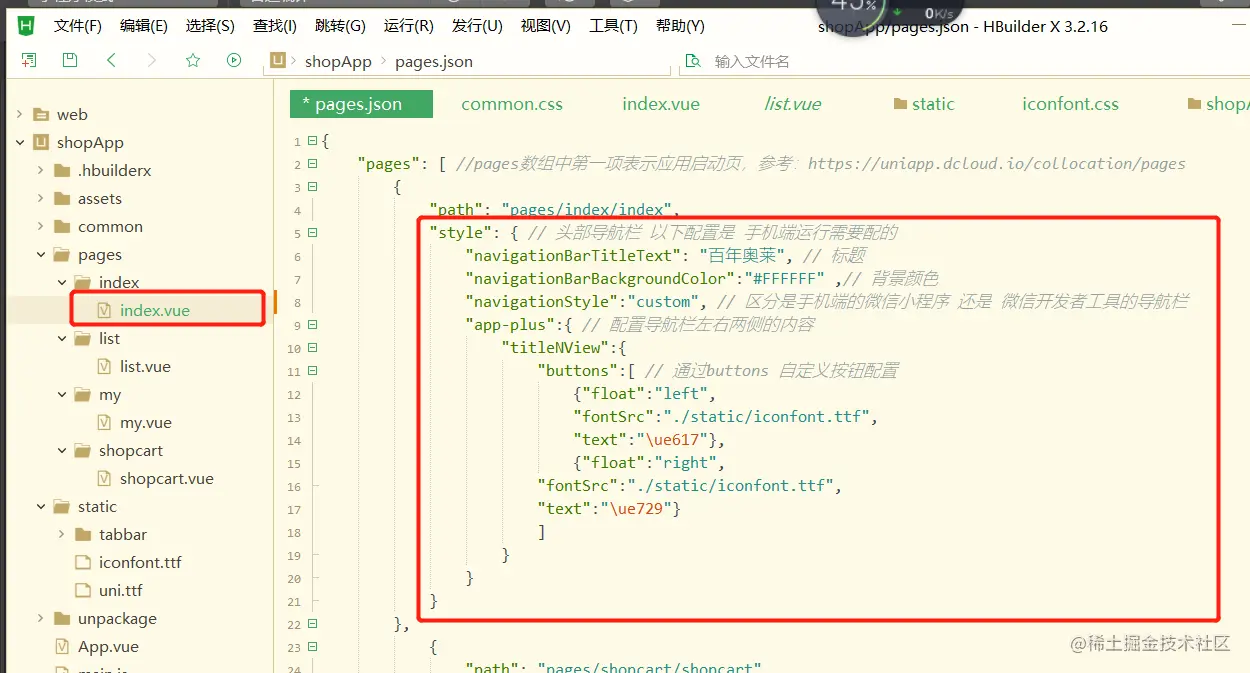
Task: Click the tabbar folder icon in tree
Action: [x=83, y=534]
